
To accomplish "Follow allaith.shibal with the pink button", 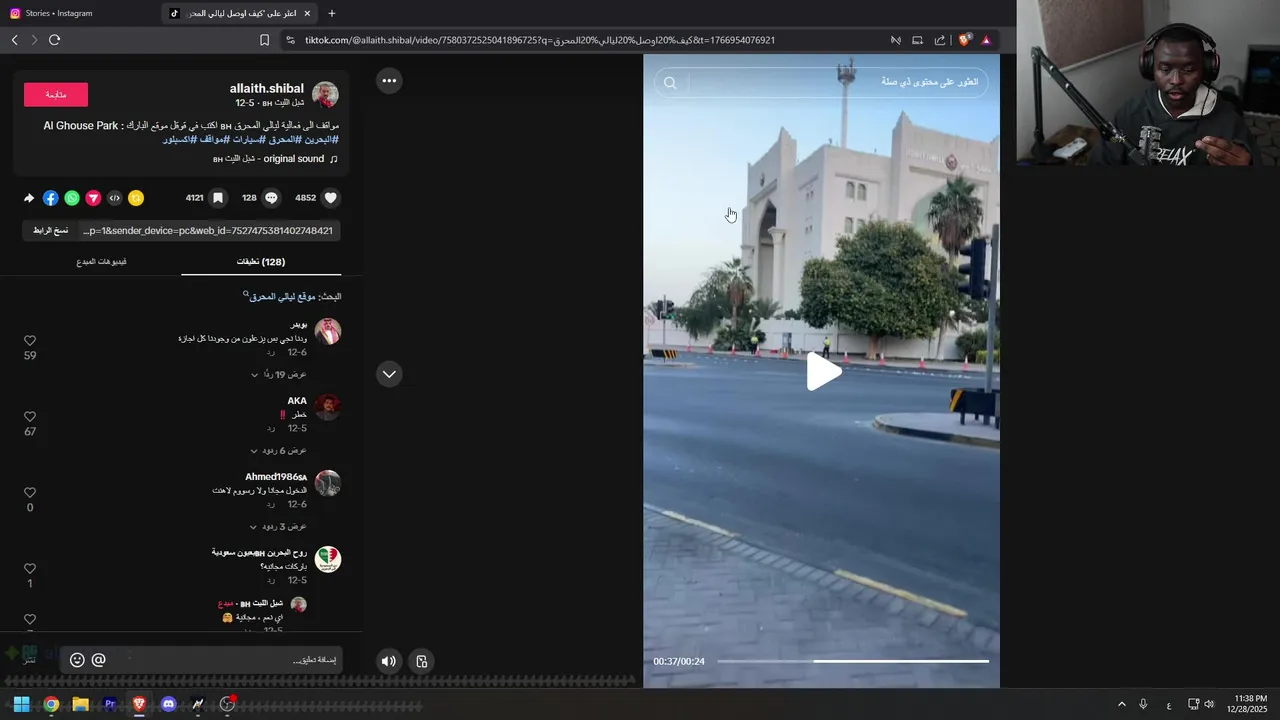I will click(x=56, y=95).
